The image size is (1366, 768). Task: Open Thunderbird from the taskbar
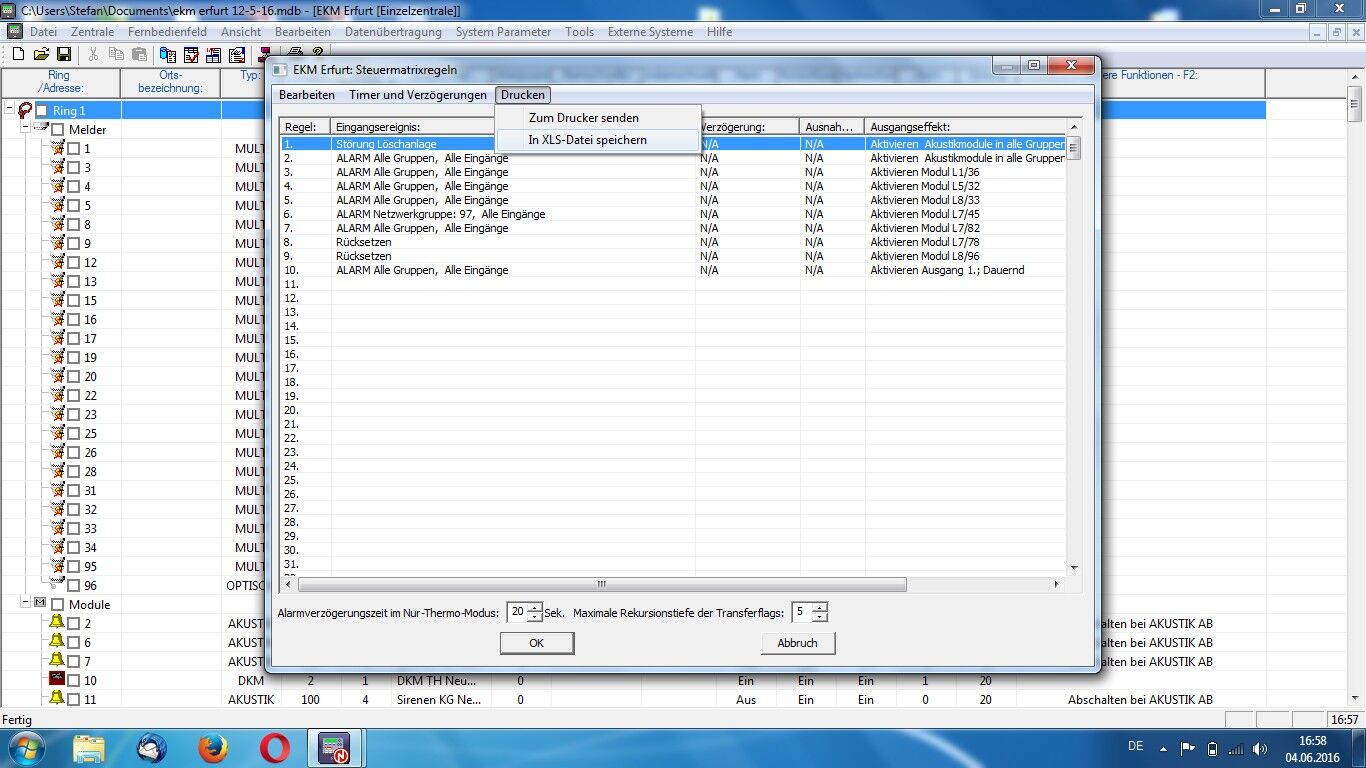(151, 748)
